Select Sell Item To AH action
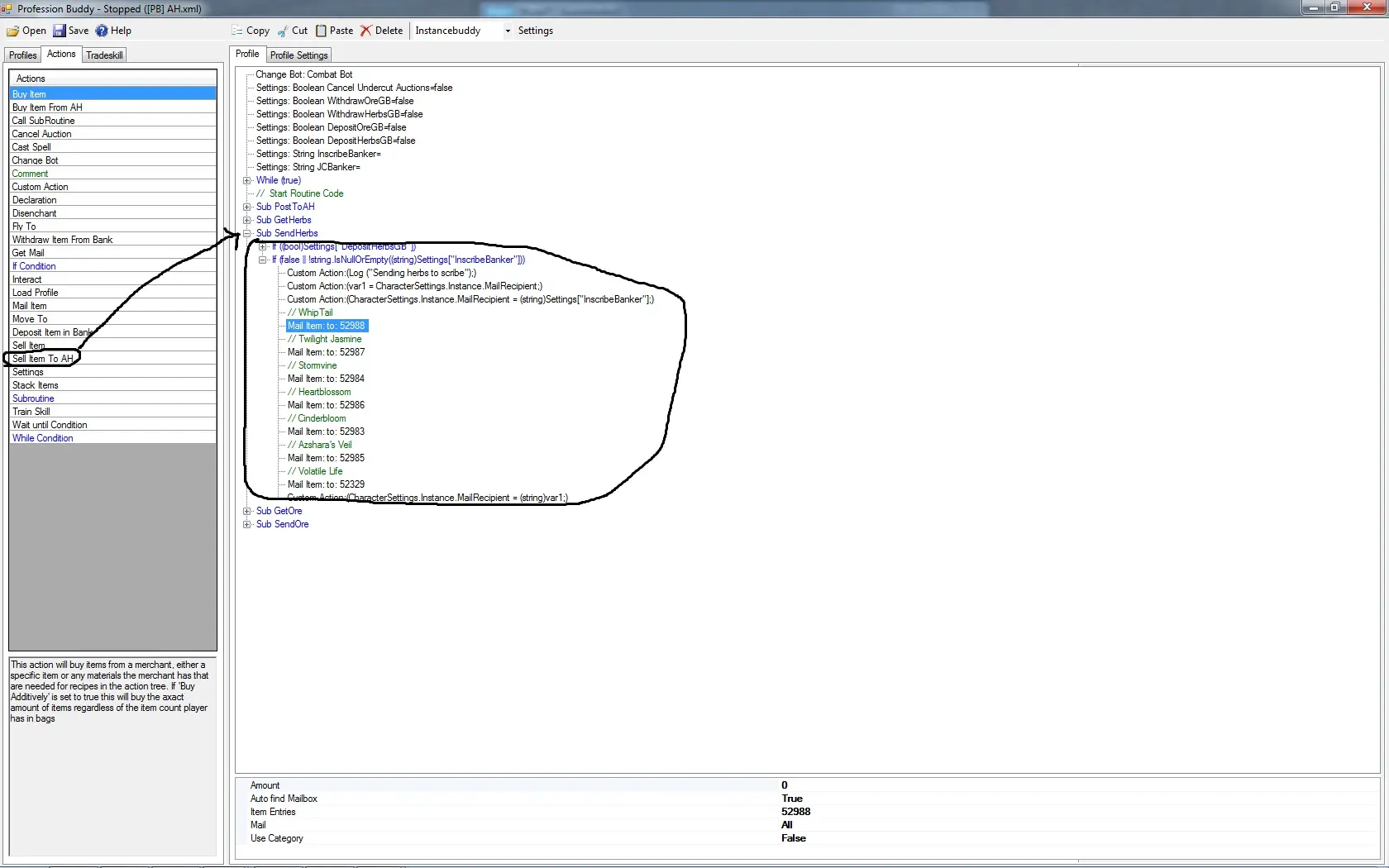1389x868 pixels. point(42,359)
